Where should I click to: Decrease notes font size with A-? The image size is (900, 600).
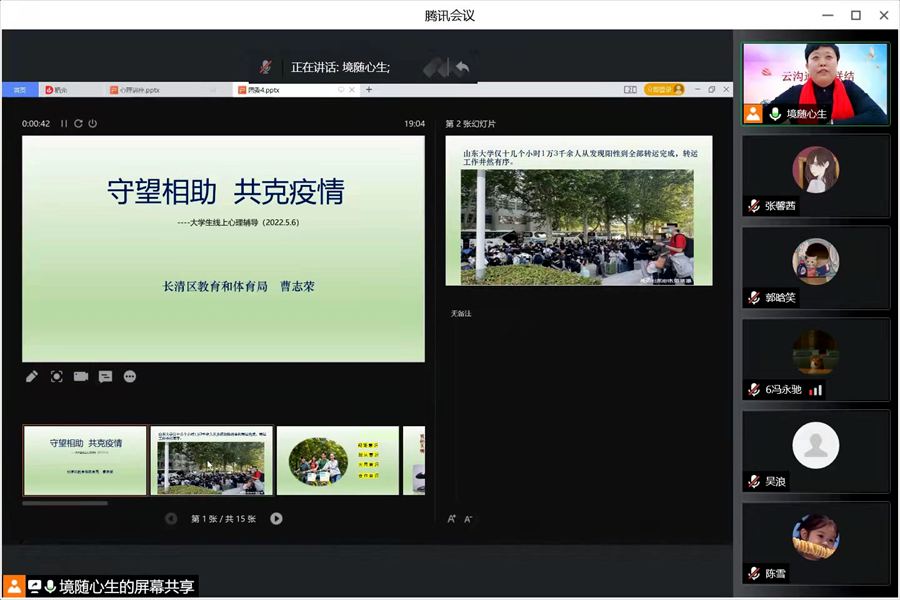pos(468,519)
